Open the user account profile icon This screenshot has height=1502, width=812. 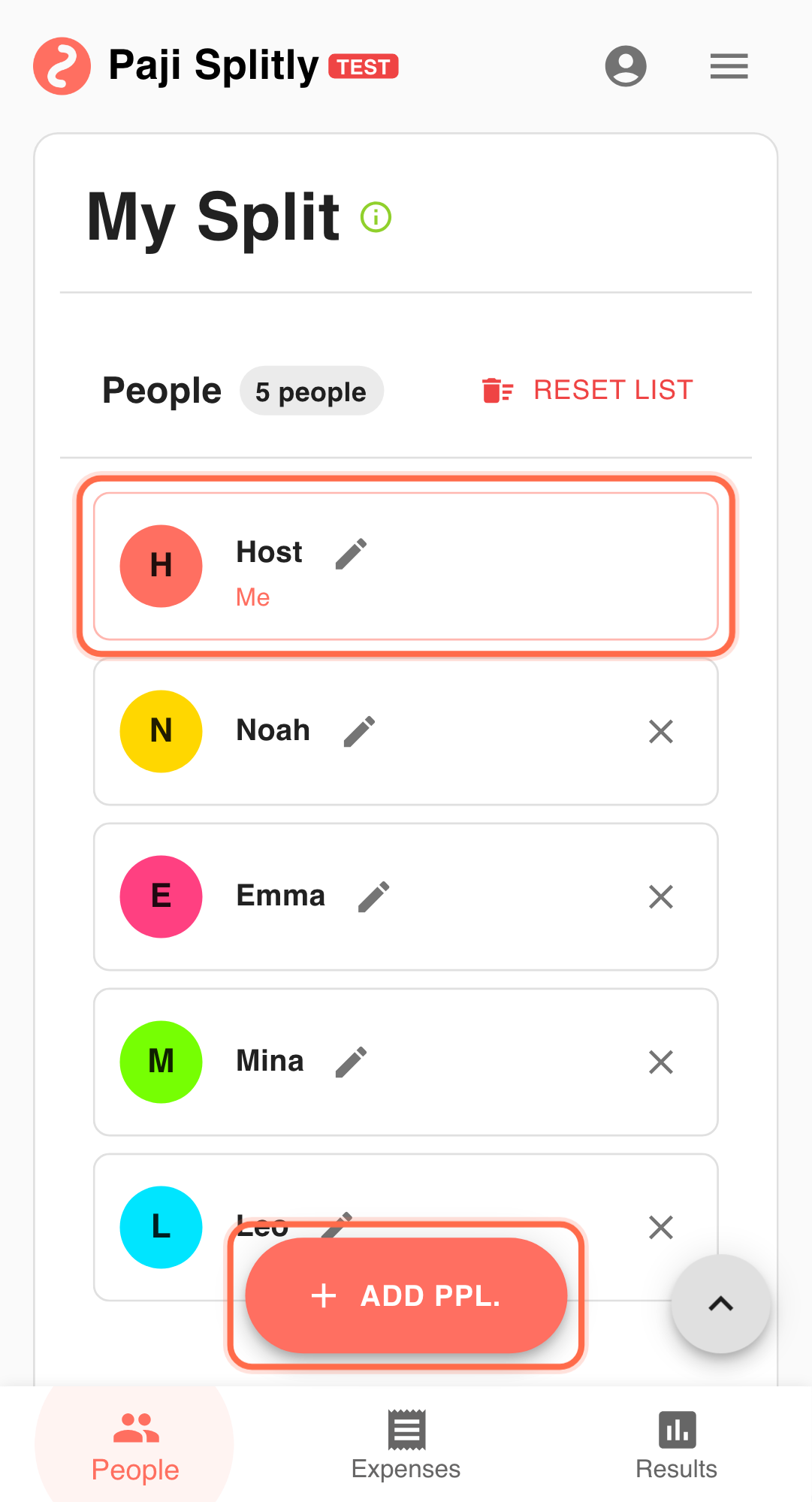(x=626, y=66)
